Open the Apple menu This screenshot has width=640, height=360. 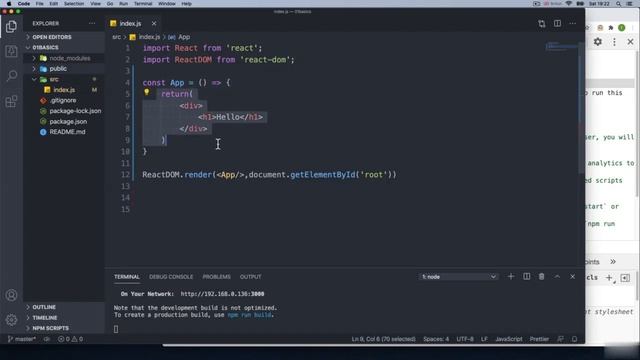pyautogui.click(x=9, y=3)
